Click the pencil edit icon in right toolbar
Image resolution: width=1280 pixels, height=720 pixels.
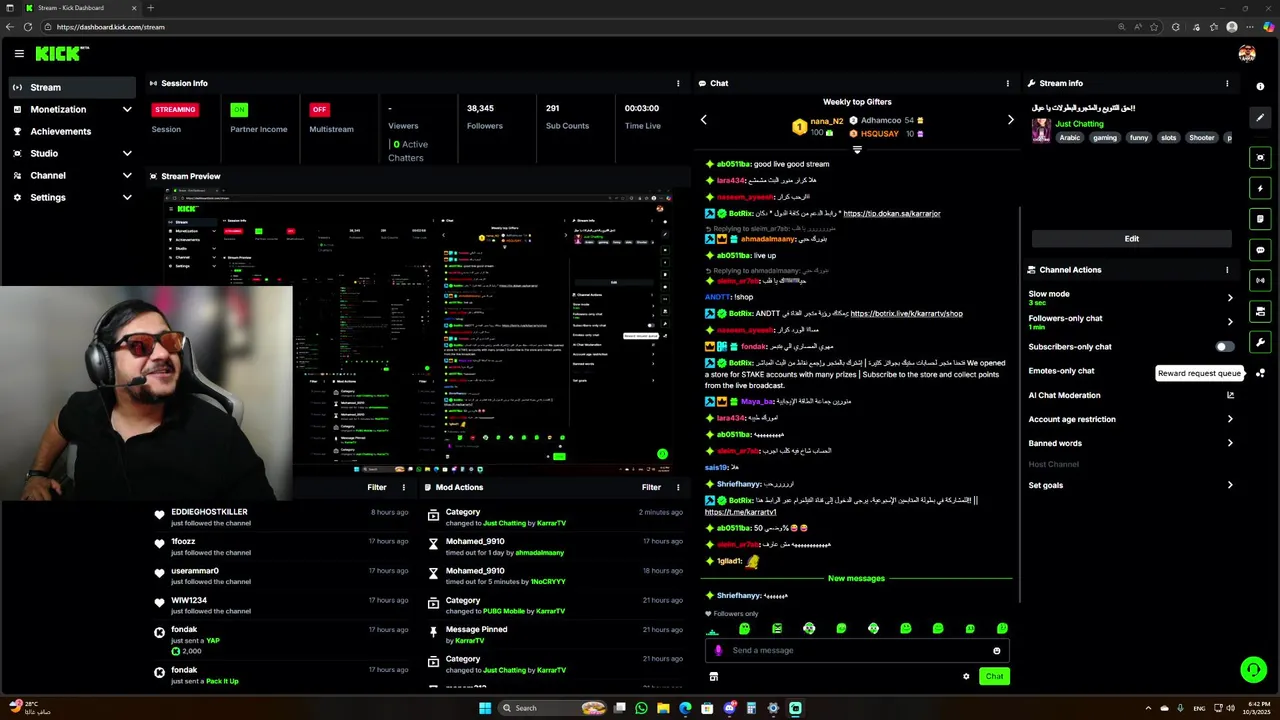click(1260, 118)
